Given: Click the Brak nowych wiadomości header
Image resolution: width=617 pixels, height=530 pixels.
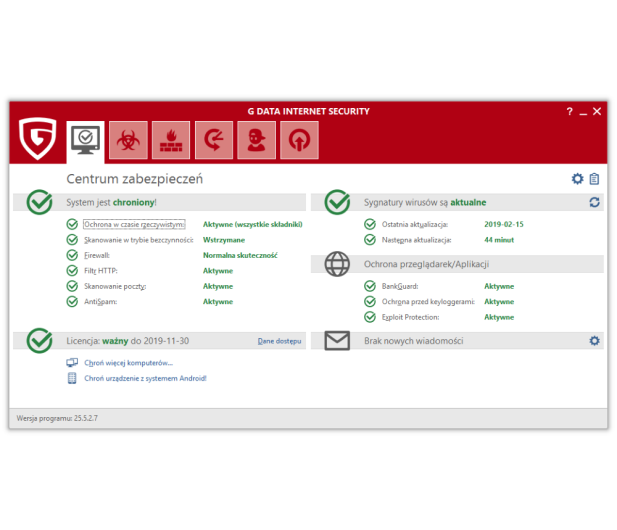Looking at the screenshot, I should [x=414, y=341].
